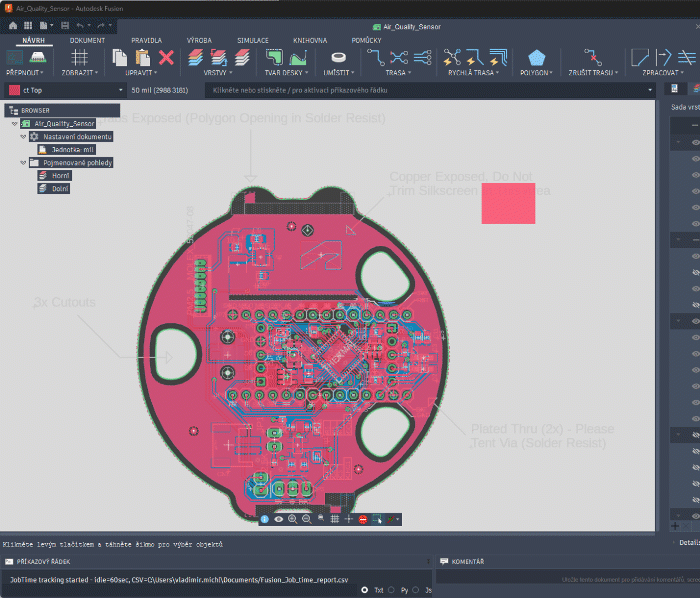Viewport: 700px width, 598px height.
Task: Open the VRSTVY dropdown menu
Action: [x=218, y=73]
